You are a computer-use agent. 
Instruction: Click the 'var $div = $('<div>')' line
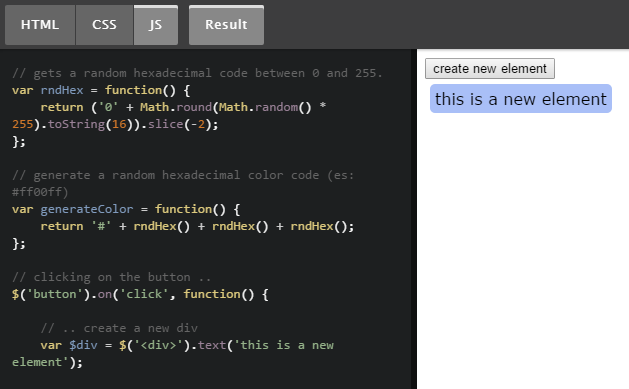(x=187, y=345)
